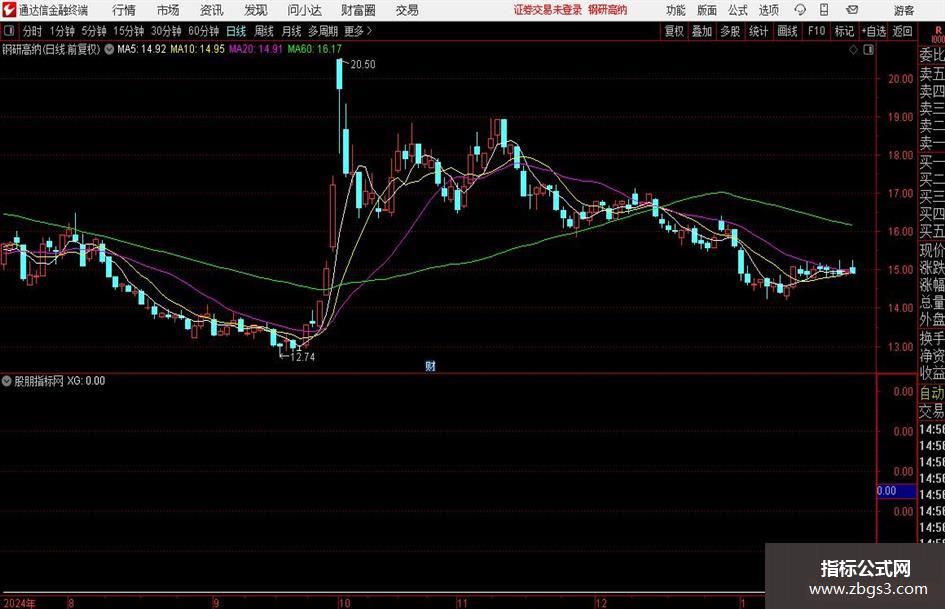Screen dimensions: 945x609
Task: Open the 财富圈 menu
Action: point(358,10)
